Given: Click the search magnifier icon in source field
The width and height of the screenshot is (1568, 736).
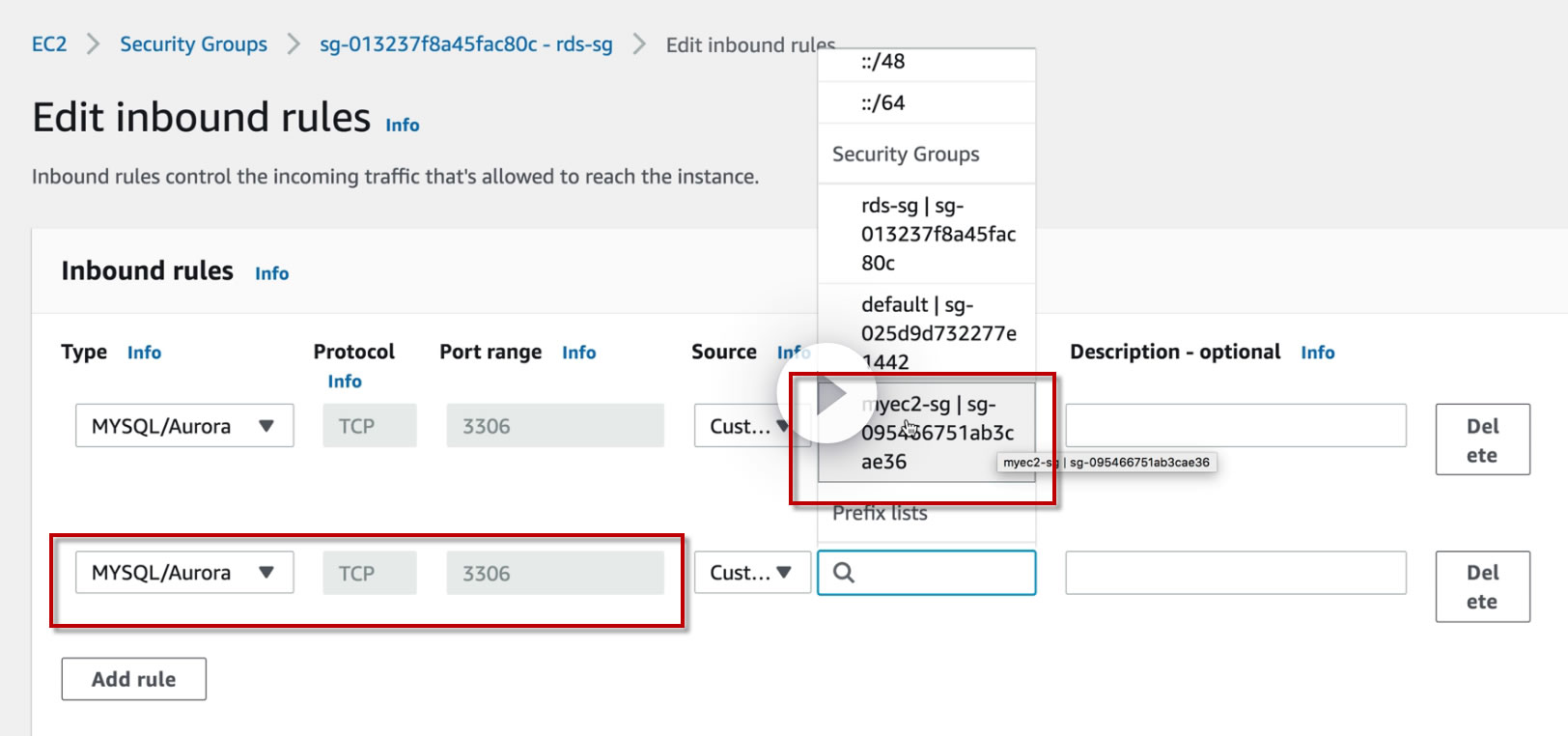Looking at the screenshot, I should pos(844,573).
